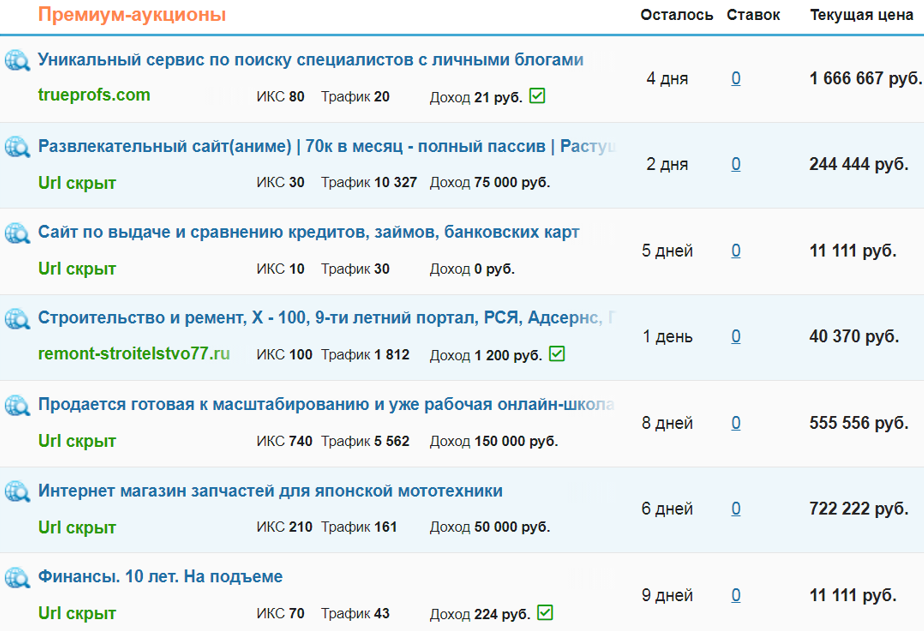Open 'Продается готовая к масштабированию' auction
The height and width of the screenshot is (631, 924).
coord(326,404)
